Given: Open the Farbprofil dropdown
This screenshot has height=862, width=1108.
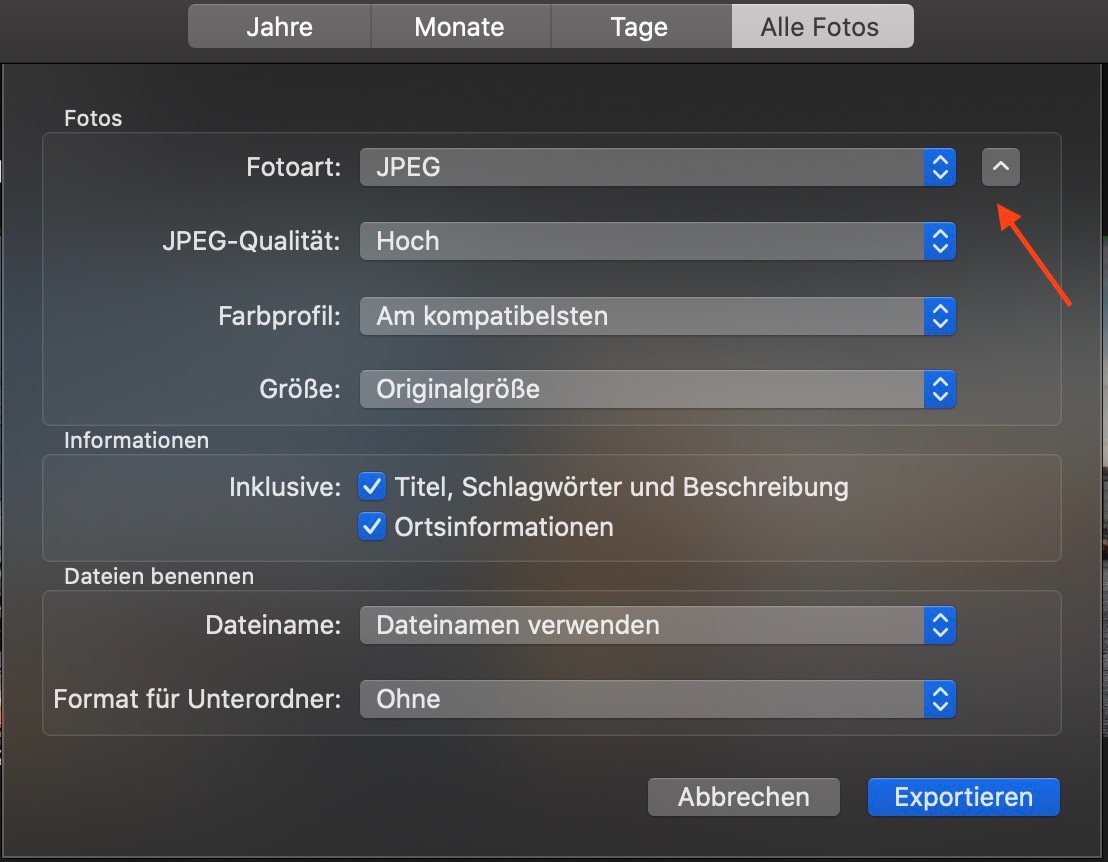Looking at the screenshot, I should click(642, 316).
